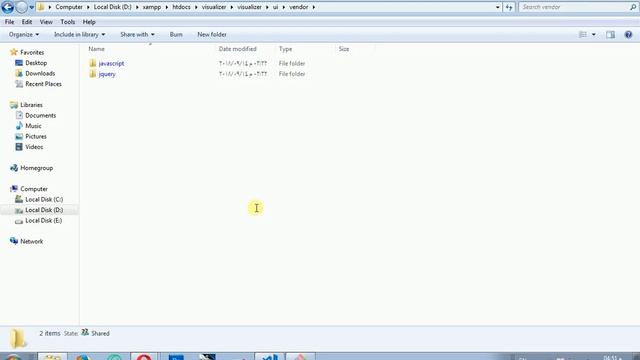640x360 pixels.
Task: Sort by the Type column header
Action: point(285,49)
